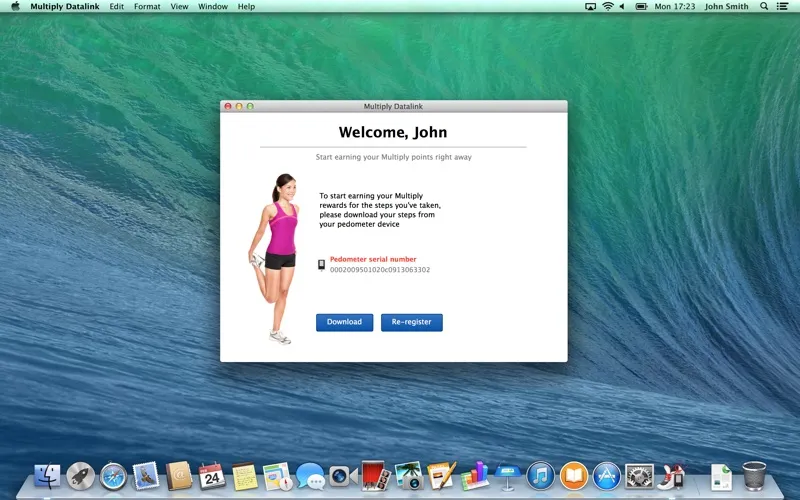Open Finder from the Dock

(47, 476)
